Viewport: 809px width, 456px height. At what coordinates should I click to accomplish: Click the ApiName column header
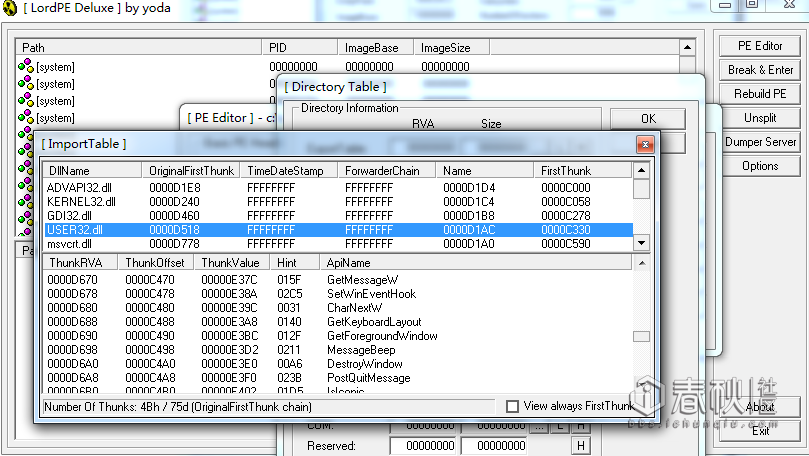(x=475, y=263)
